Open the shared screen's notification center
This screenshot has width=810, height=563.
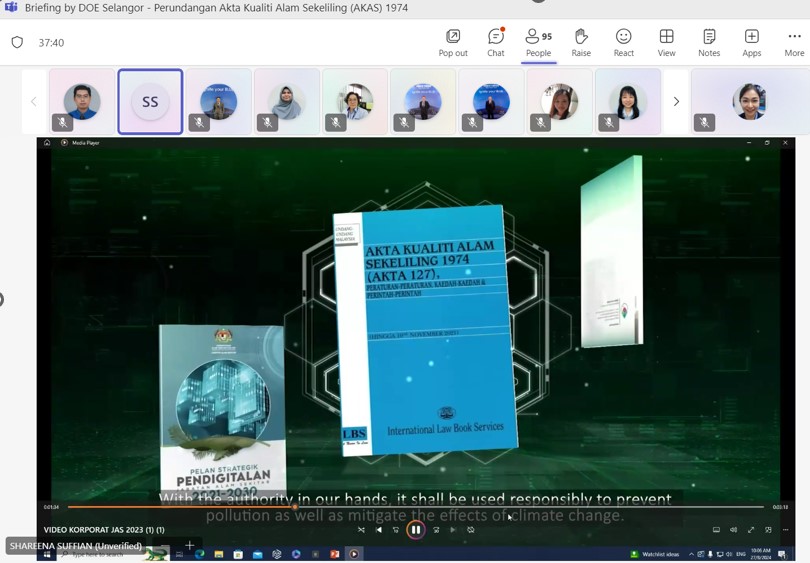782,554
